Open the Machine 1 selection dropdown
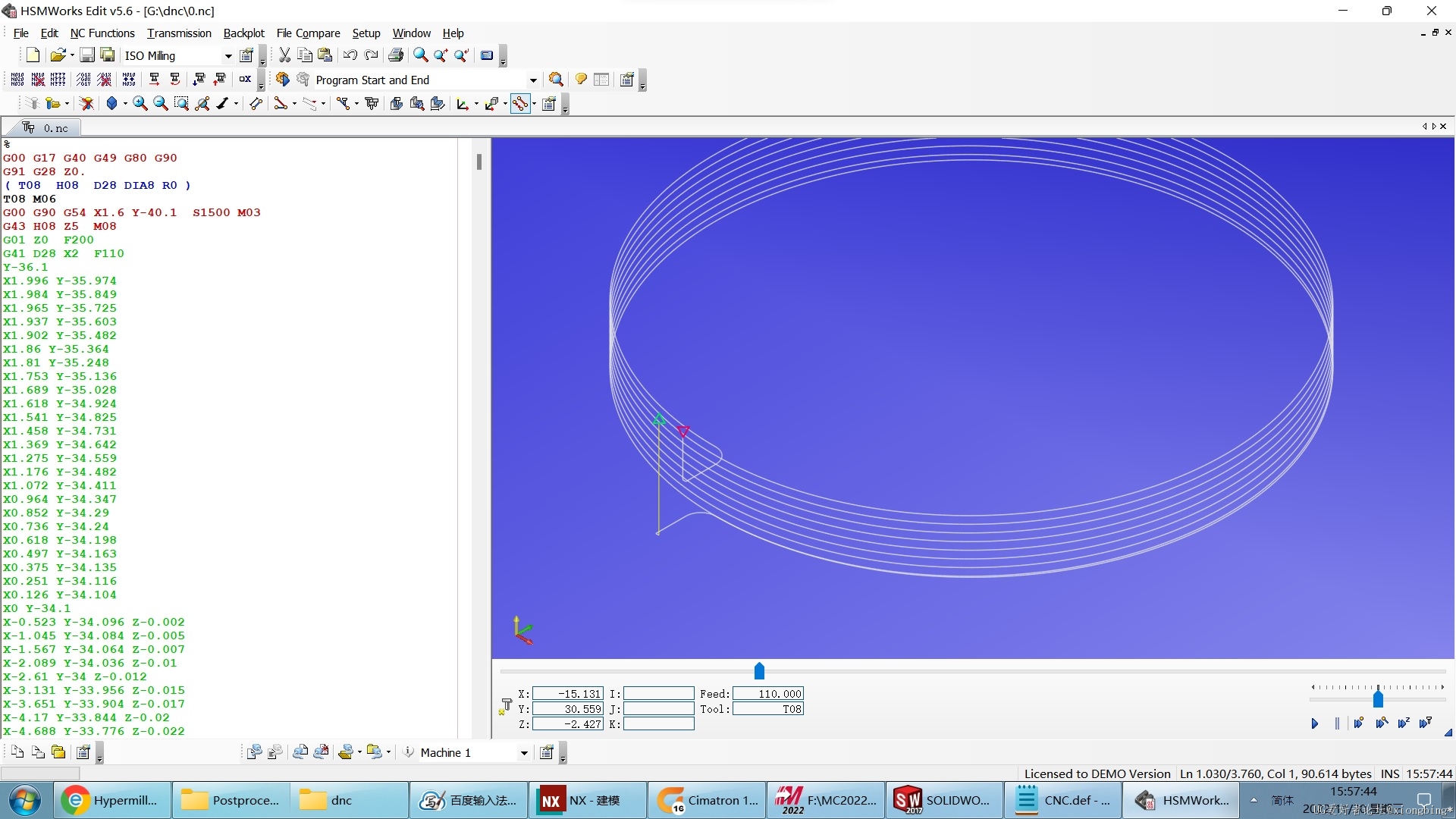The width and height of the screenshot is (1456, 819). [524, 753]
